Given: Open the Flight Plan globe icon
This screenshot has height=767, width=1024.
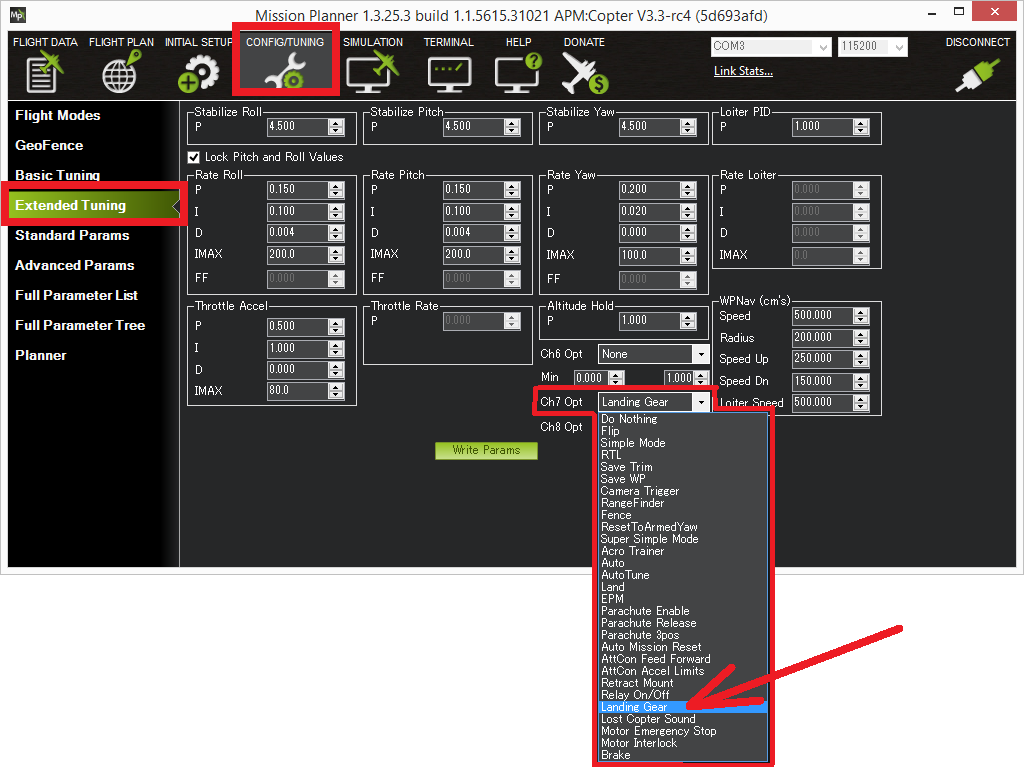Looking at the screenshot, I should 121,73.
